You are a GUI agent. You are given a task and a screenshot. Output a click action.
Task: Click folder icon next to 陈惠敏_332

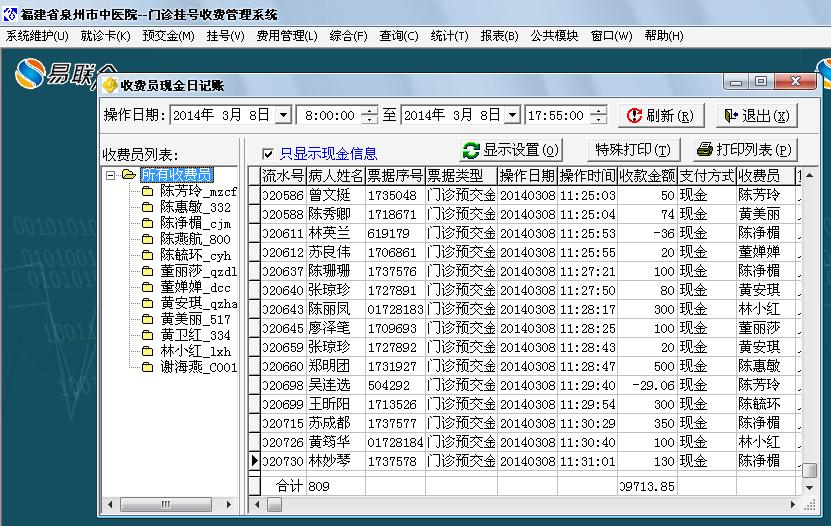point(147,207)
